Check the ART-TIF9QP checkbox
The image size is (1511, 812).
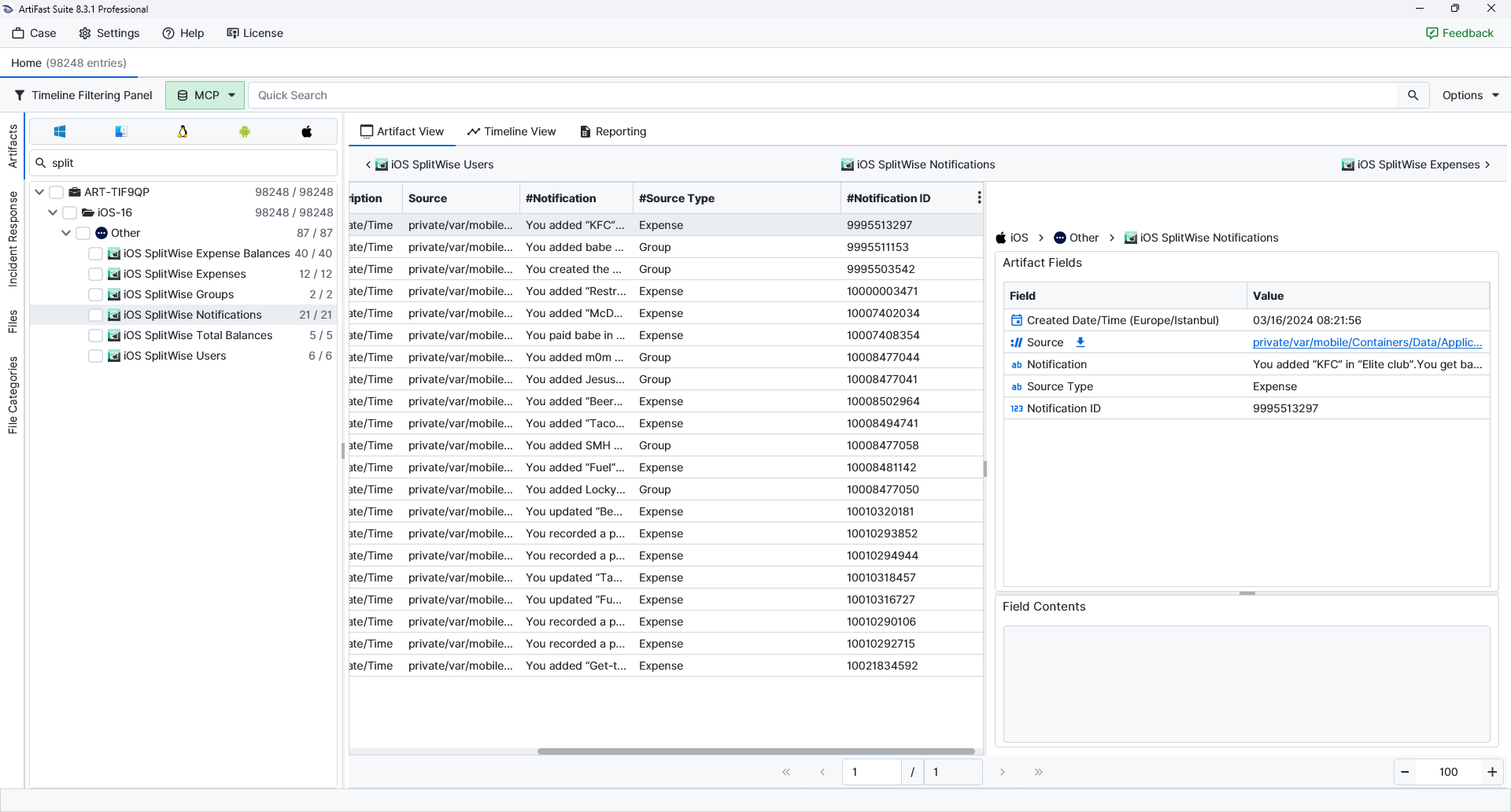point(56,192)
